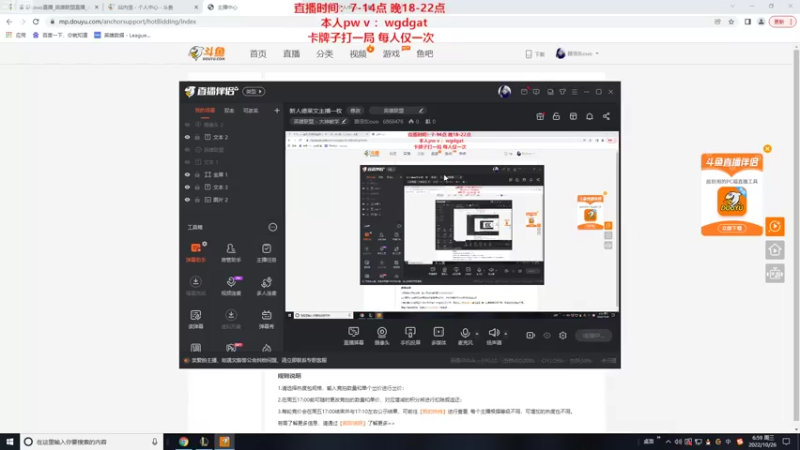800x450 pixels.
Task: Click the gift box icon with red dot
Action: pyautogui.click(x=540, y=116)
